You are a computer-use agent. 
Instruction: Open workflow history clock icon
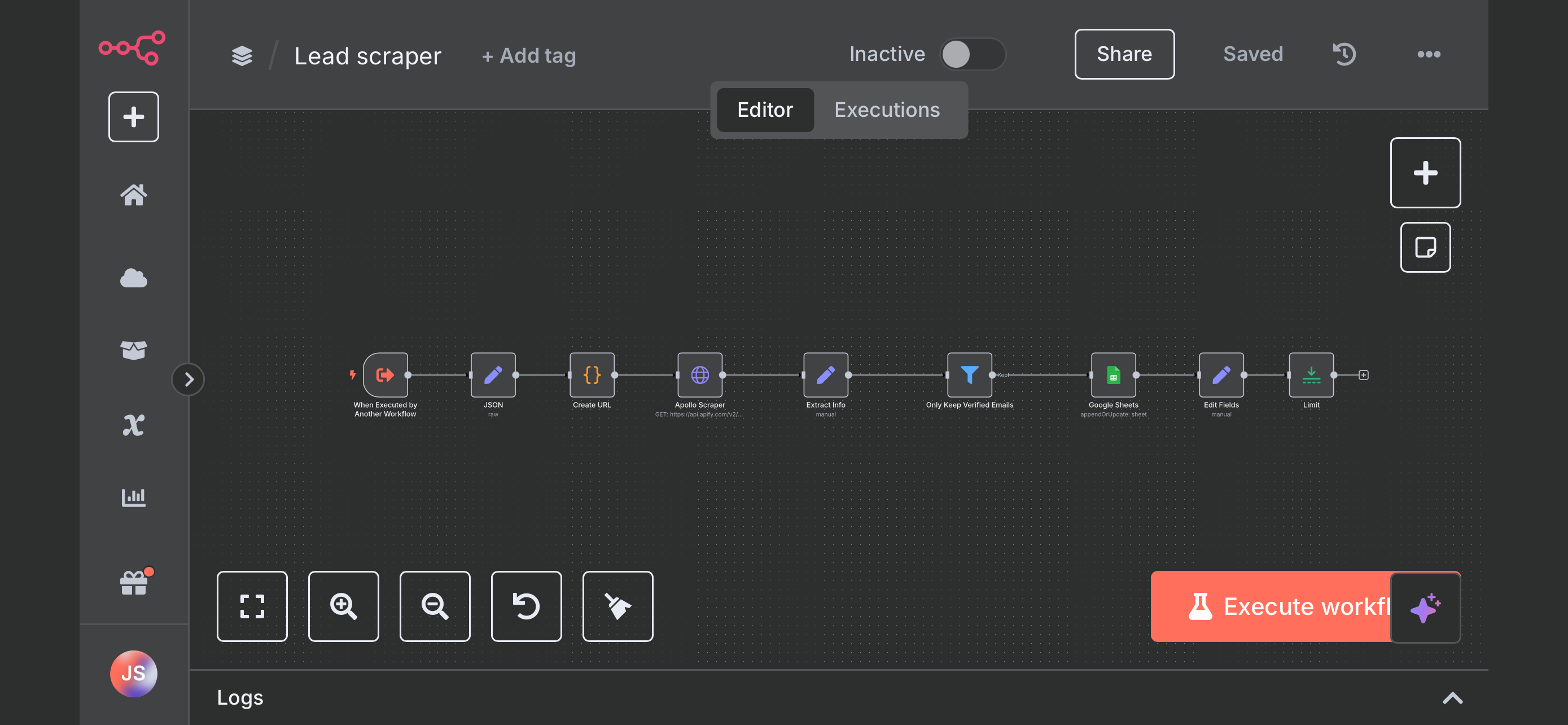click(1344, 54)
